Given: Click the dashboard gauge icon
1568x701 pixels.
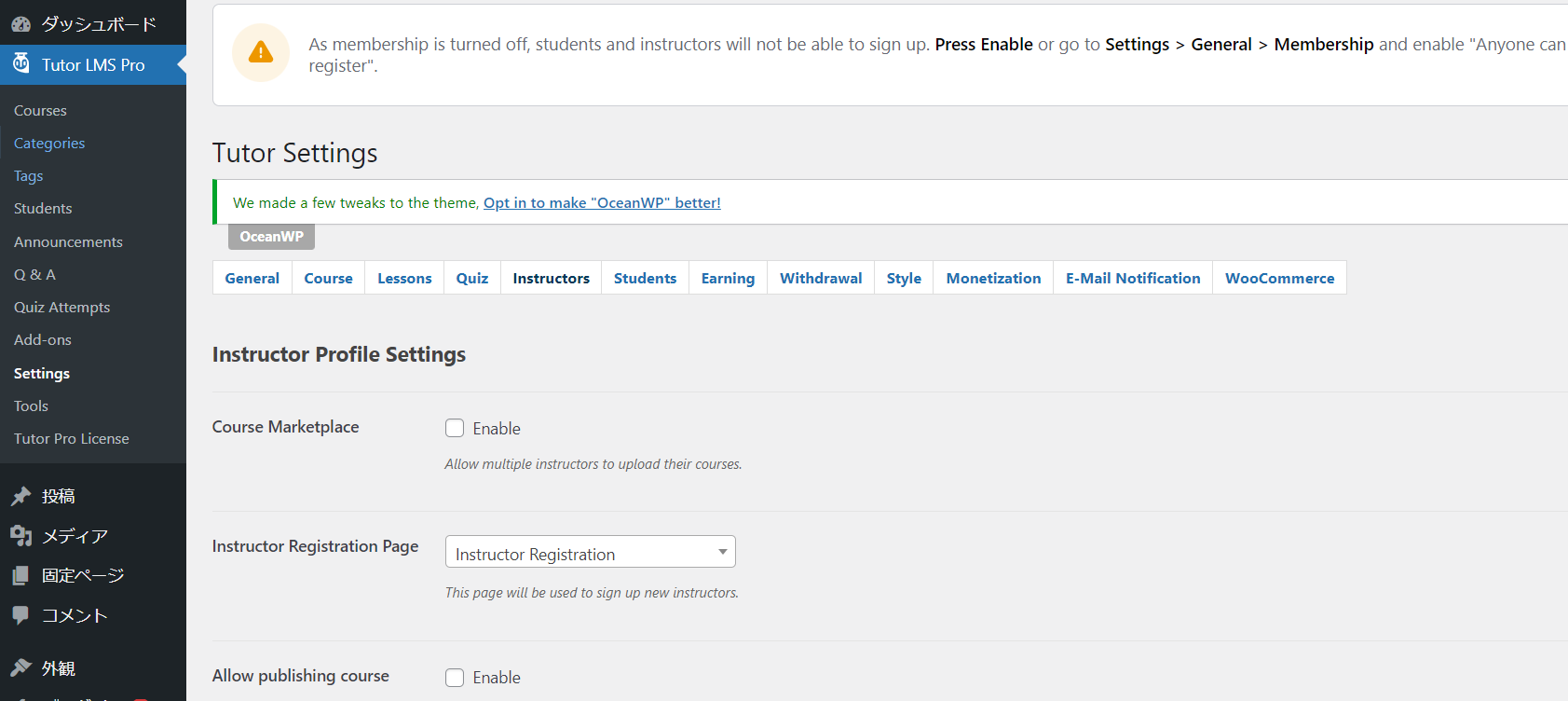Looking at the screenshot, I should click(x=20, y=24).
